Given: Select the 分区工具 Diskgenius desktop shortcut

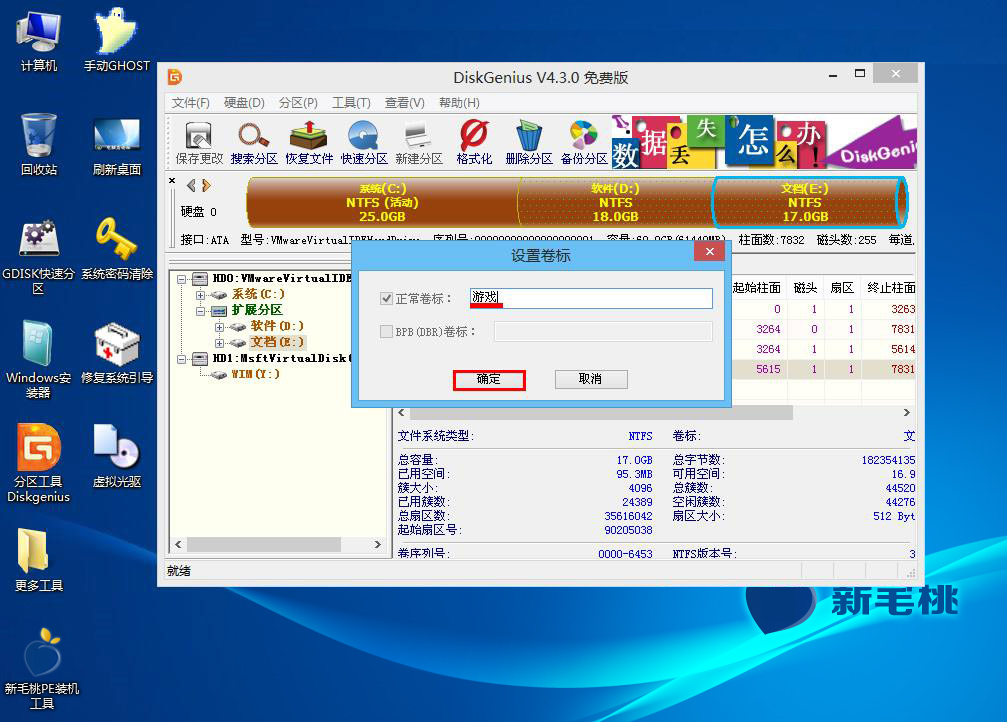Looking at the screenshot, I should point(39,463).
